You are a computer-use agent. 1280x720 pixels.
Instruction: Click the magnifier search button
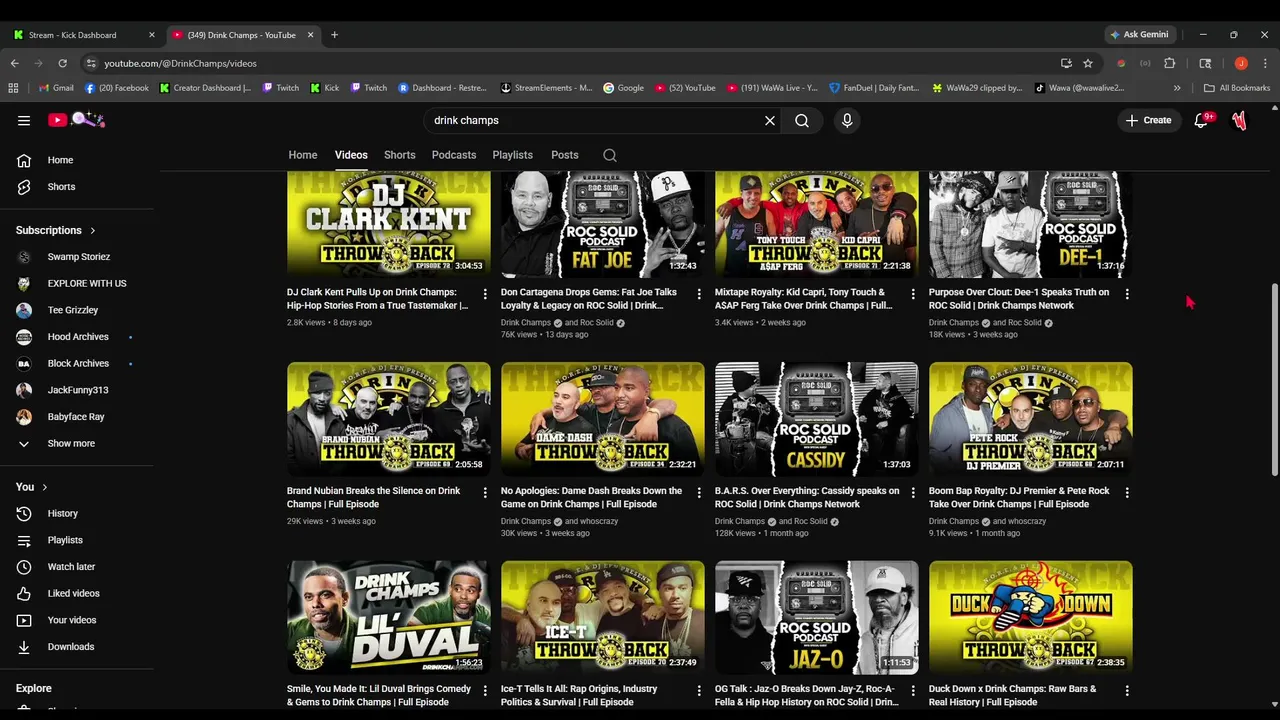(x=802, y=120)
